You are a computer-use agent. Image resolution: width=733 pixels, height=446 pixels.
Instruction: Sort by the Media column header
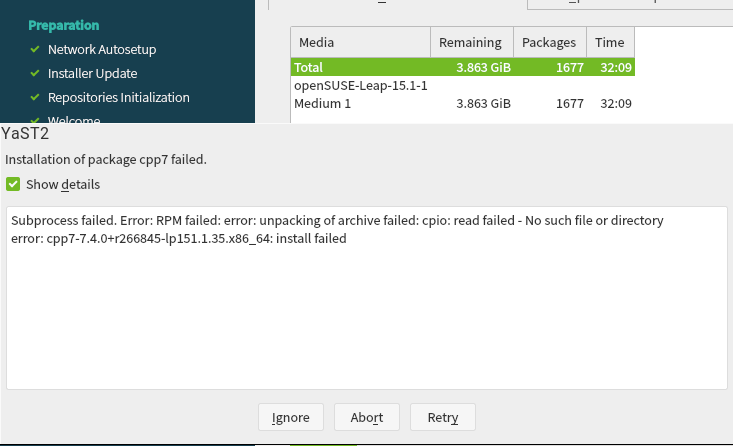pyautogui.click(x=360, y=43)
